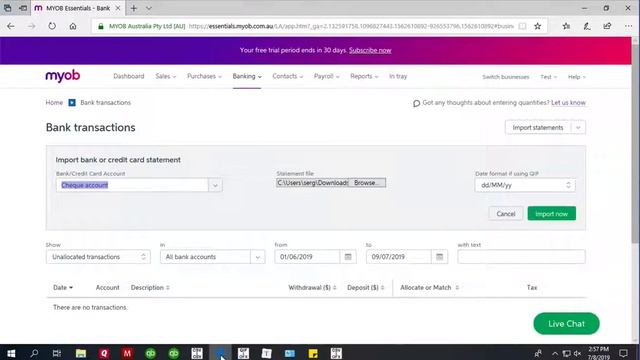
Task: Click the MYOB logo
Action: [62, 76]
